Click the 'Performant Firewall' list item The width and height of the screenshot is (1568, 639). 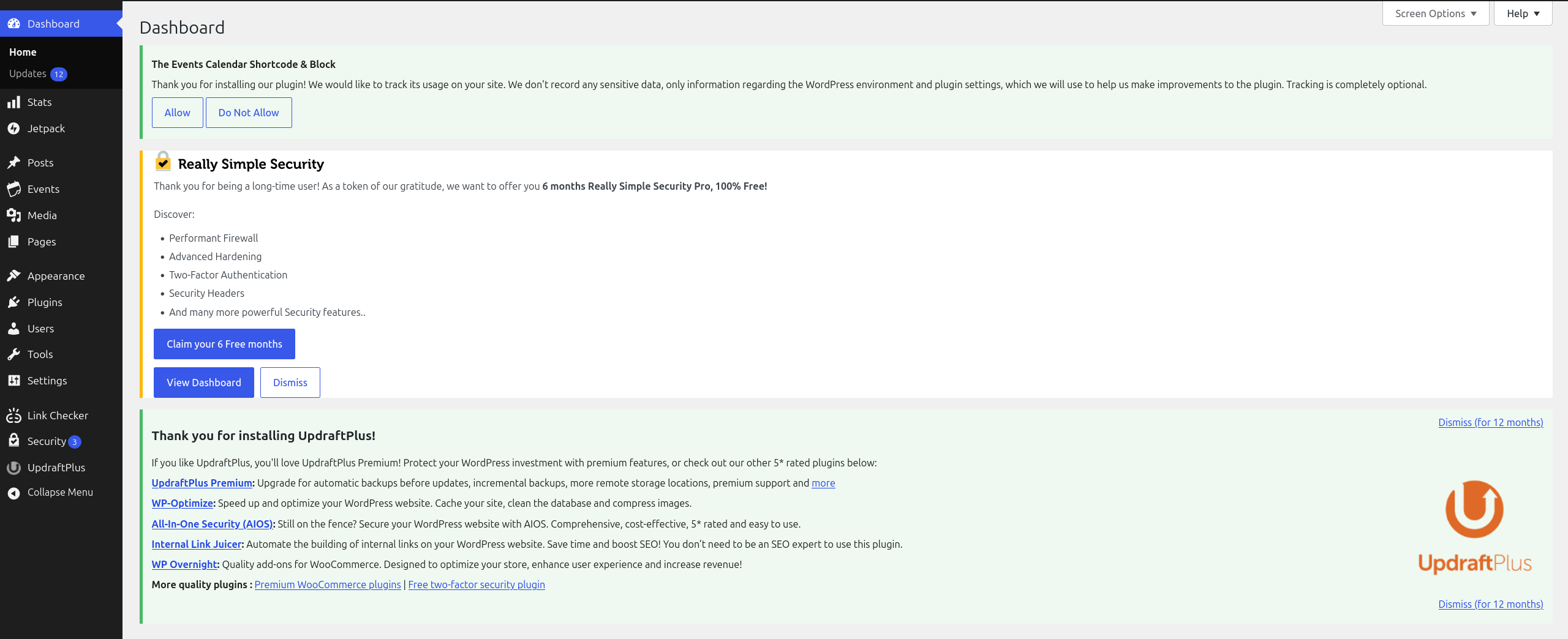214,238
